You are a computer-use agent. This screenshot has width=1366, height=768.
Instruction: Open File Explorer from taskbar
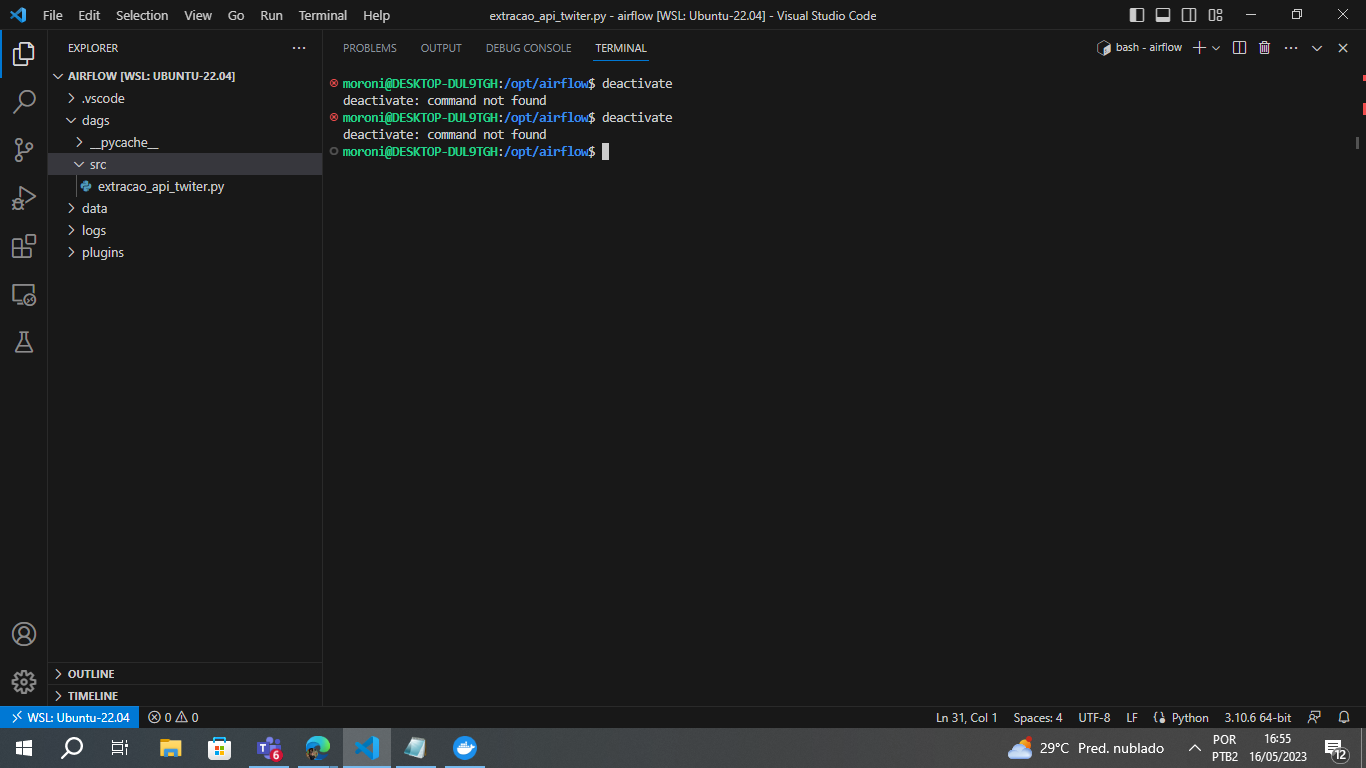[x=171, y=748]
